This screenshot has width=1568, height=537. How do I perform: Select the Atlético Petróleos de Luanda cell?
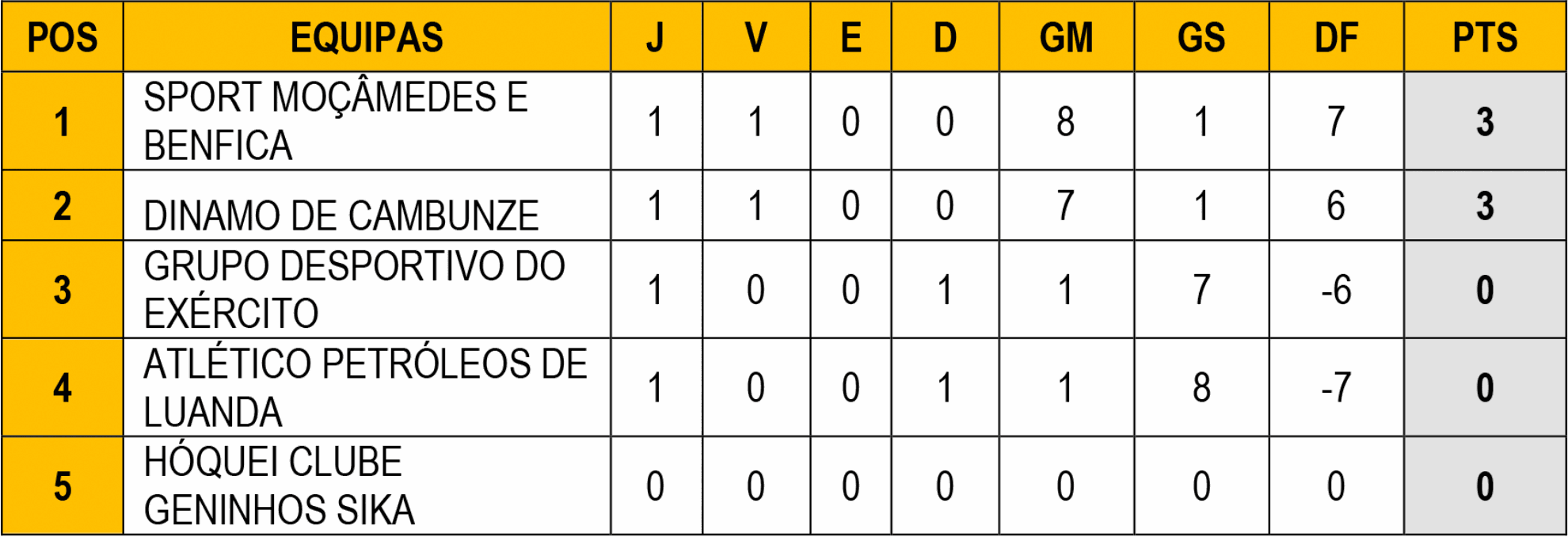point(367,388)
